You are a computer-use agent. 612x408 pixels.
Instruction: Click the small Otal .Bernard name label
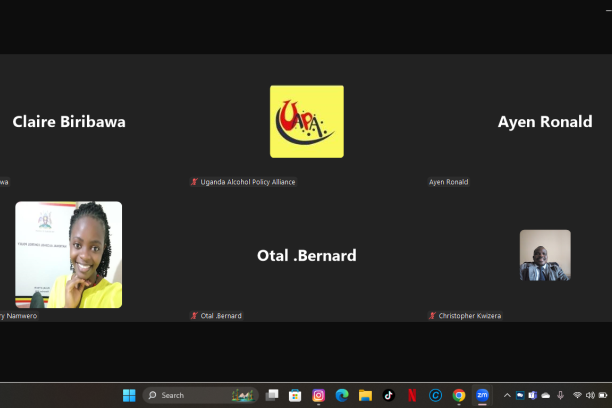point(221,316)
